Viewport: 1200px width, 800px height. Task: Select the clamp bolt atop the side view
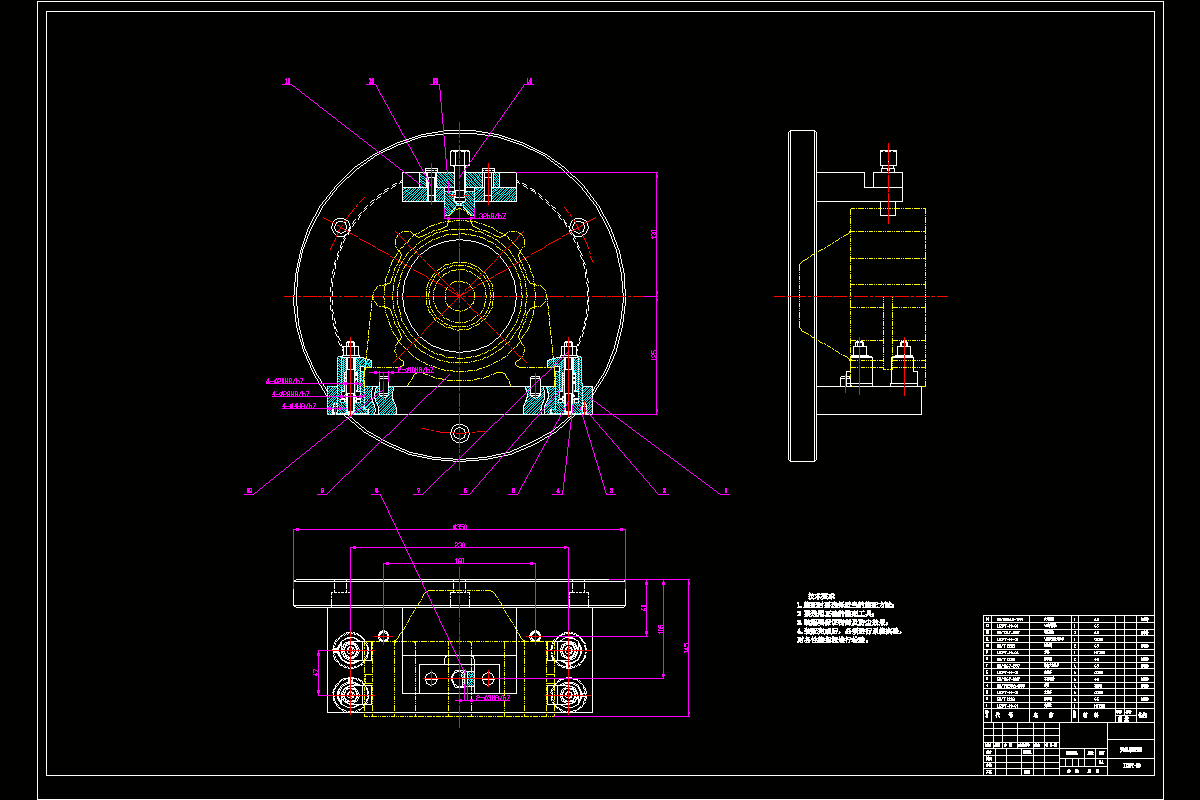[887, 159]
